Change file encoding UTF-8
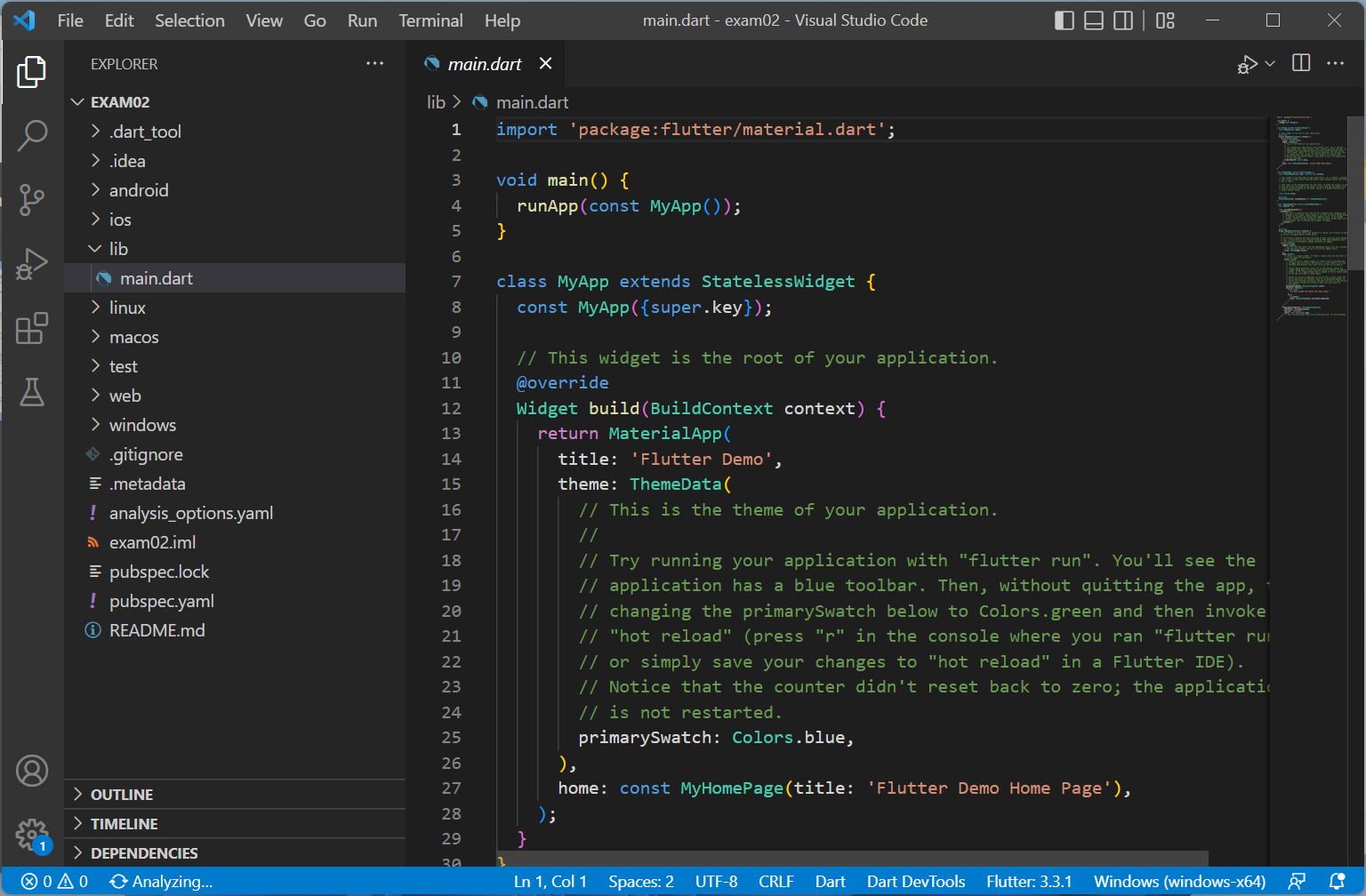The image size is (1366, 896). click(716, 882)
